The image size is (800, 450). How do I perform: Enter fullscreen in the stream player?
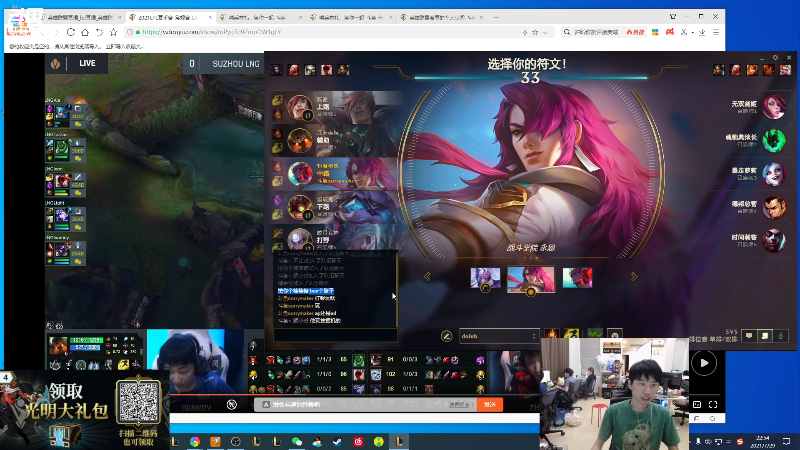713,405
